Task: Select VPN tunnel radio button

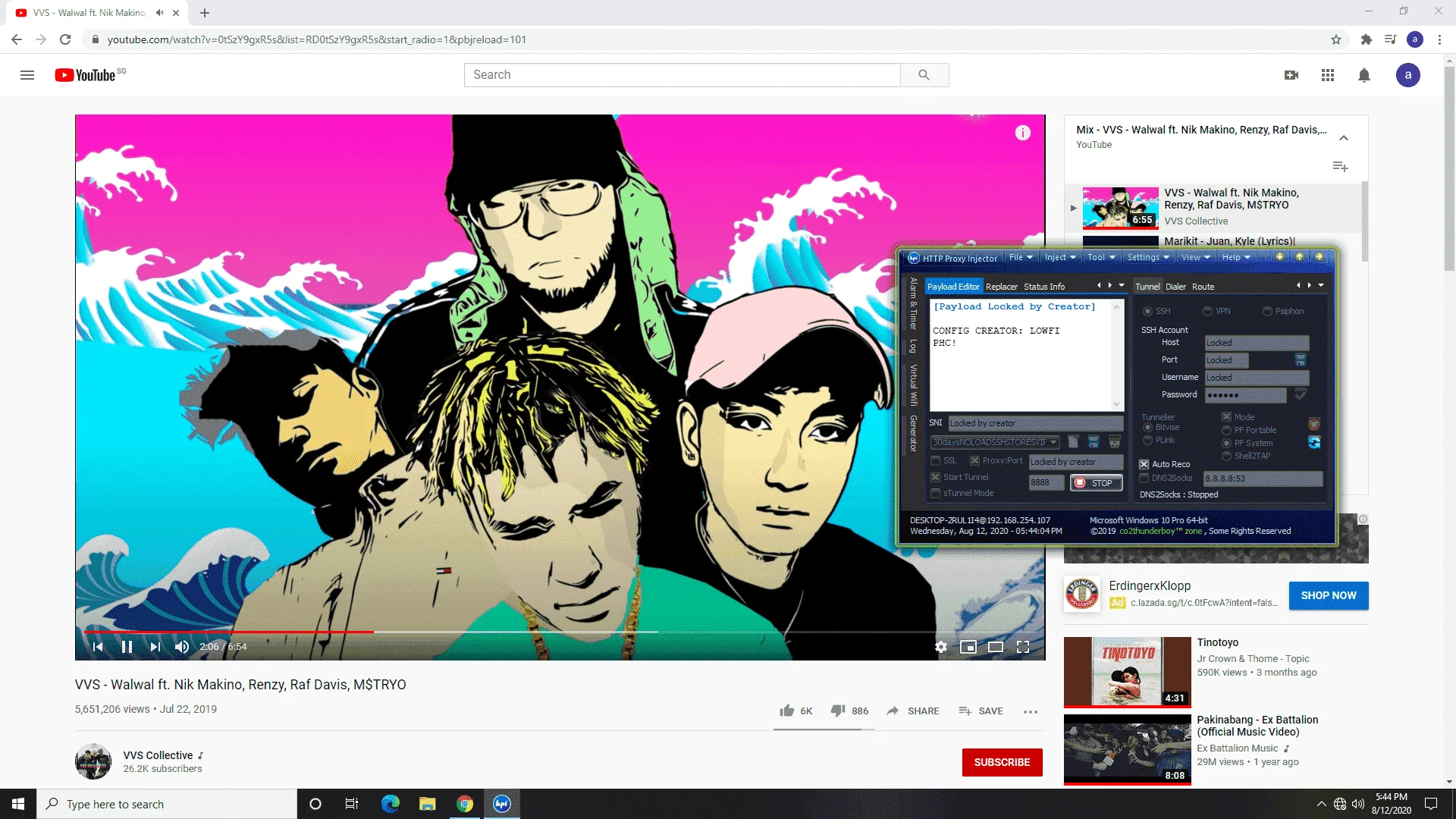Action: click(1207, 312)
